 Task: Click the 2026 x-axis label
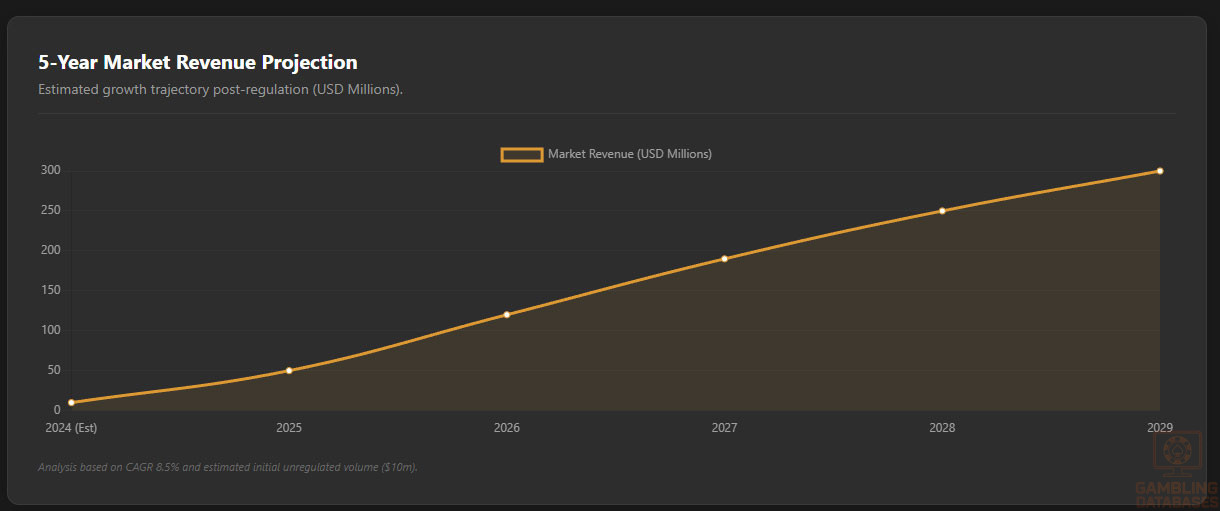[x=507, y=428]
